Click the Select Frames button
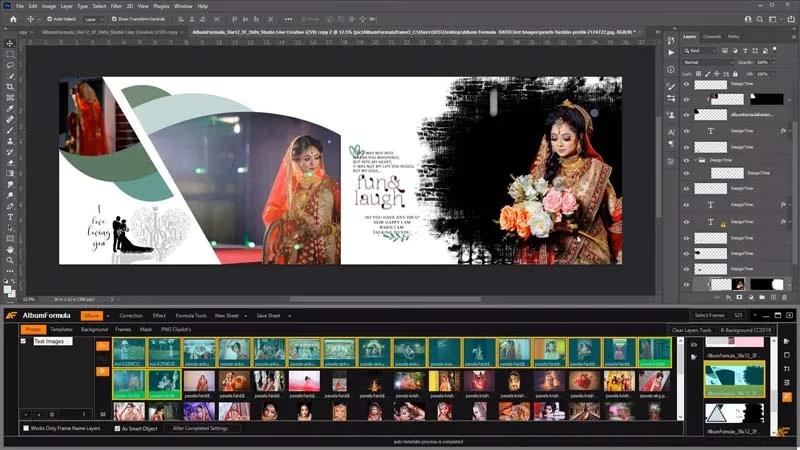Viewport: 800px width, 450px height. pos(709,315)
